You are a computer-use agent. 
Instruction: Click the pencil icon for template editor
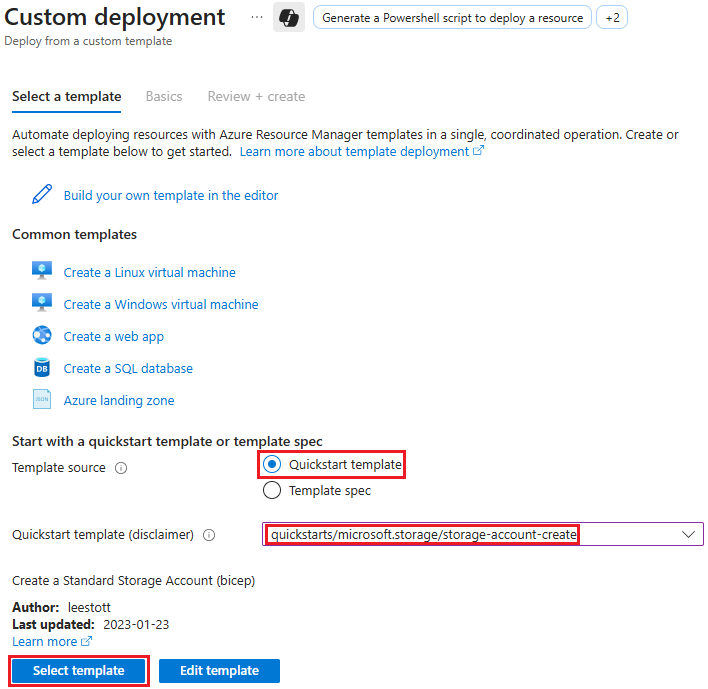42,195
